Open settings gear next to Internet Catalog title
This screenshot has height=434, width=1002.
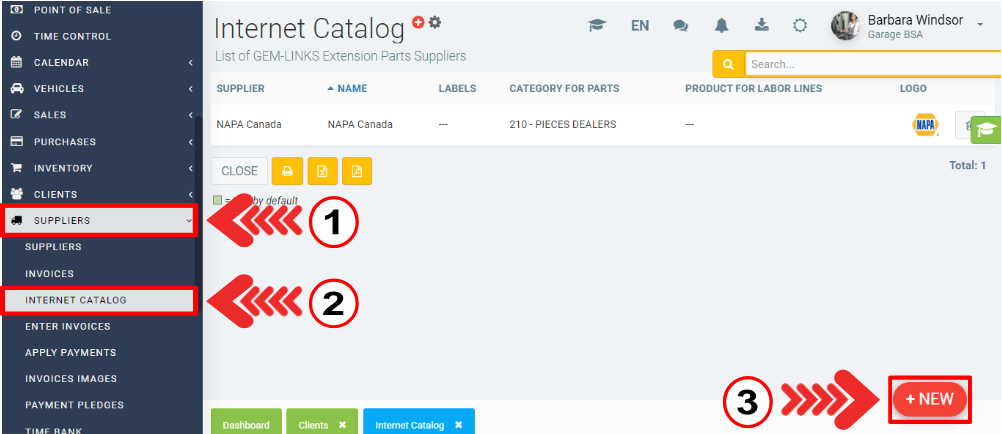click(435, 21)
